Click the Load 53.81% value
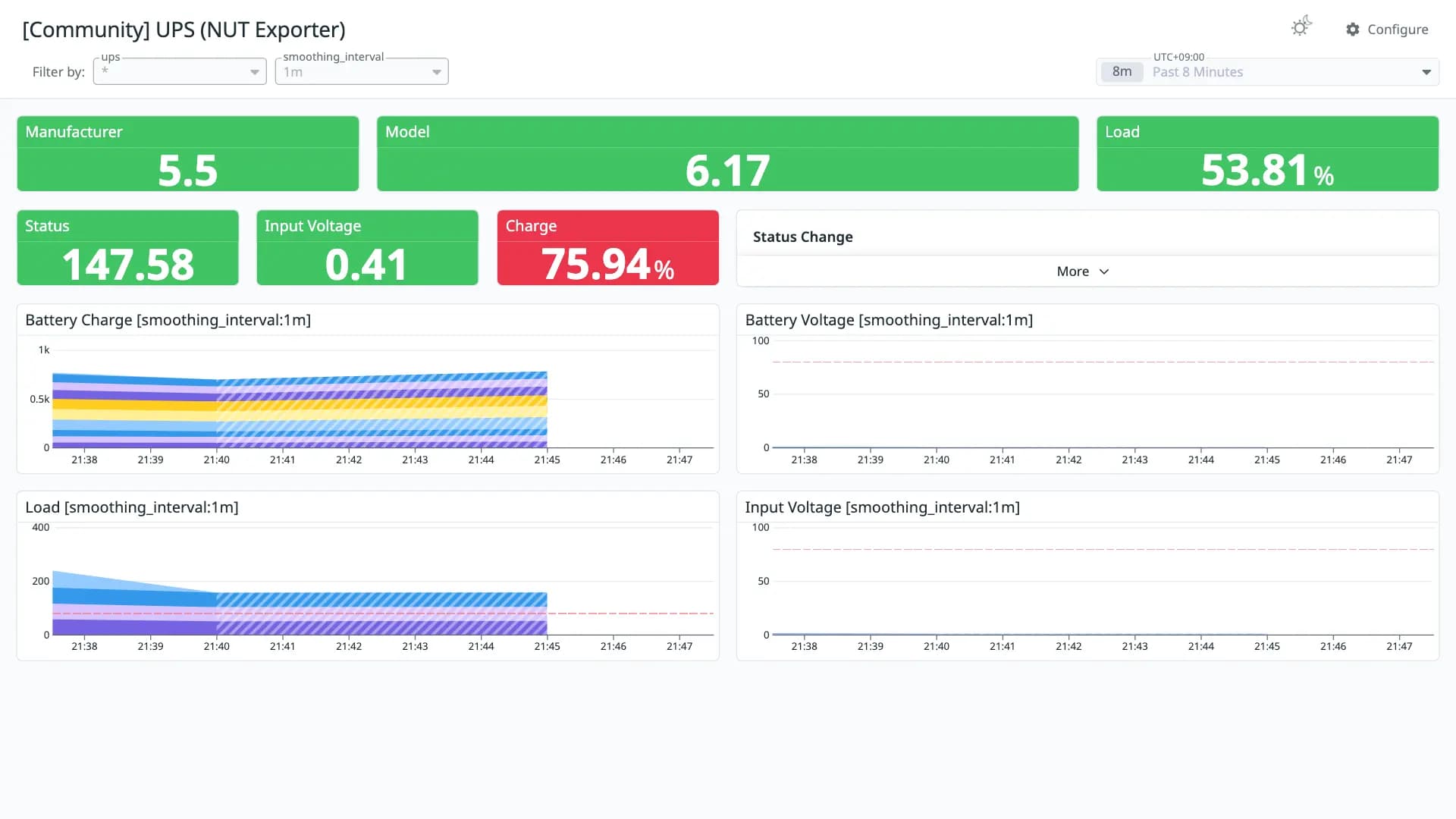 (x=1267, y=170)
